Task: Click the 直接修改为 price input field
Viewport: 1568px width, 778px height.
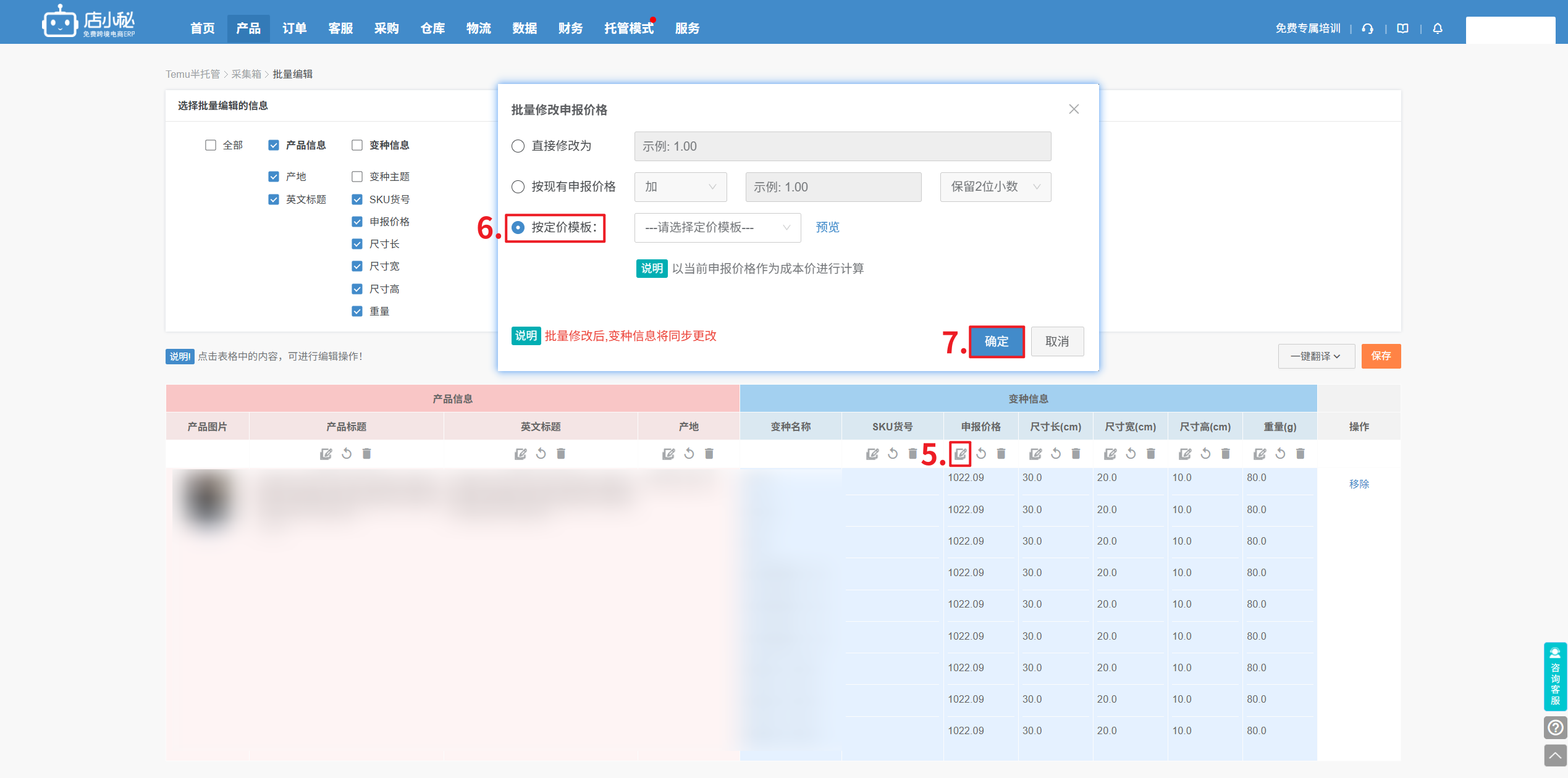Action: tap(842, 146)
